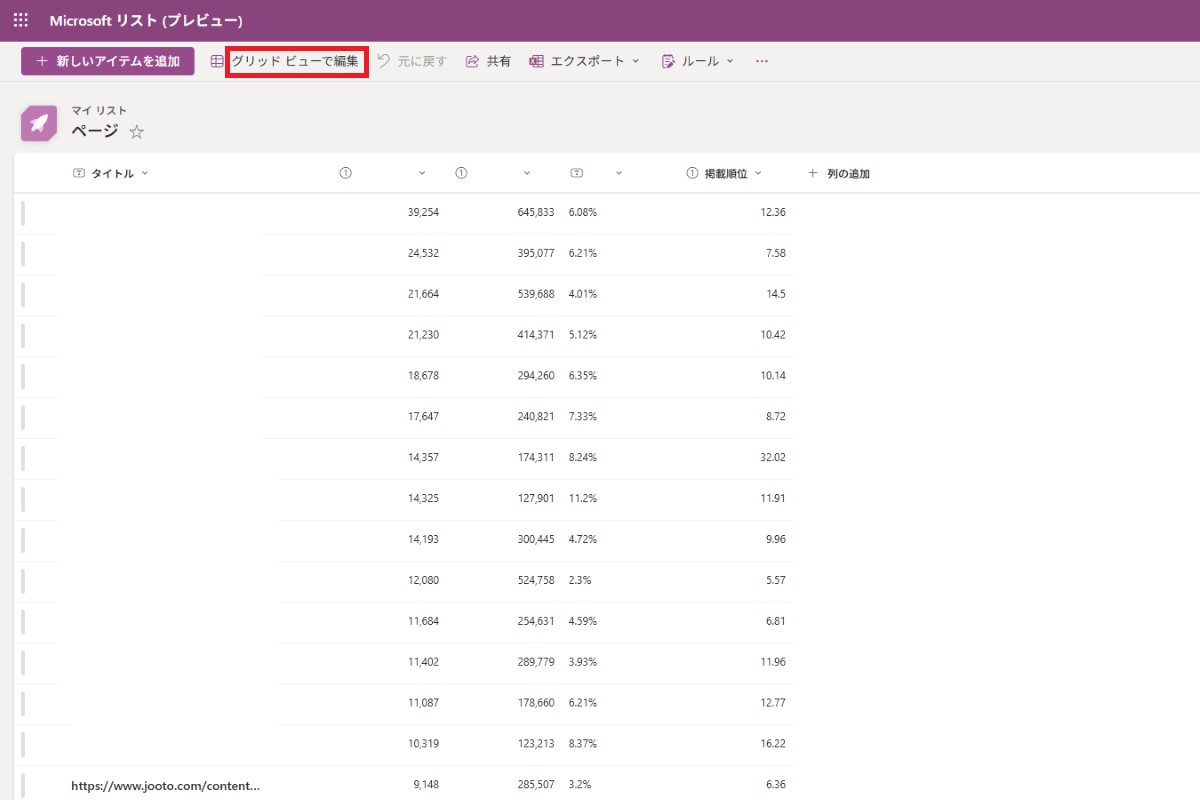This screenshot has width=1200, height=800.
Task: Click the cell value 8.37%
Action: (583, 744)
